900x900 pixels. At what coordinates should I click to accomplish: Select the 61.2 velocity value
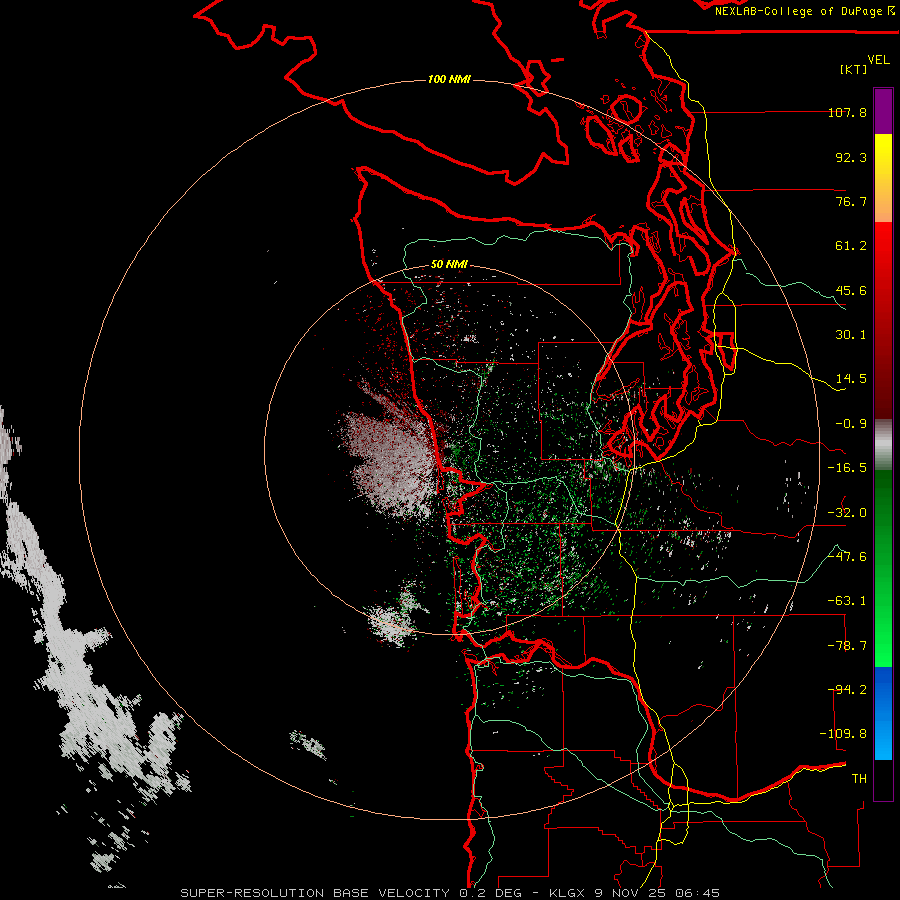851,246
